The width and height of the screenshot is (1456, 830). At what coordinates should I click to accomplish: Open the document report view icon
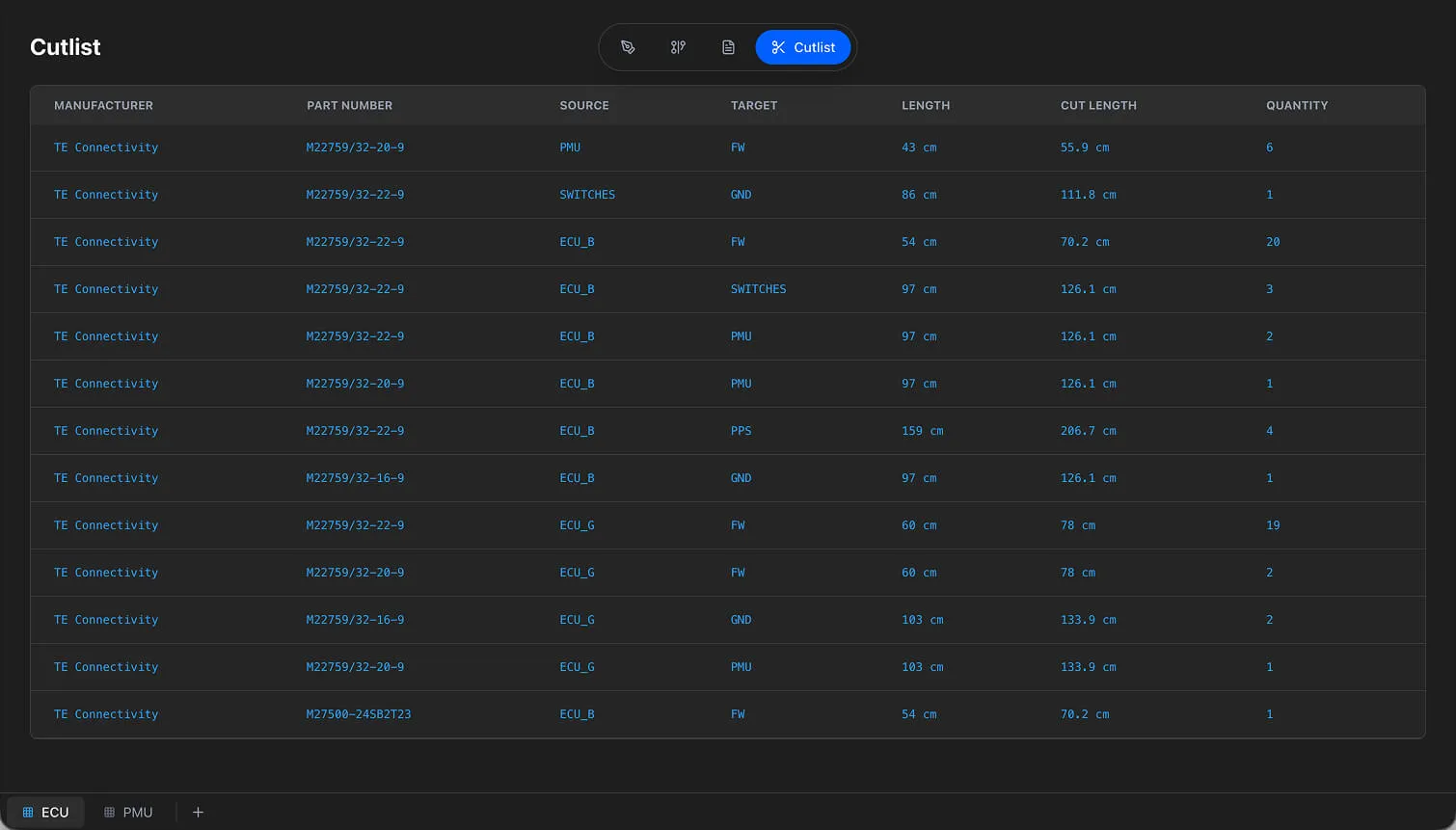tap(728, 46)
